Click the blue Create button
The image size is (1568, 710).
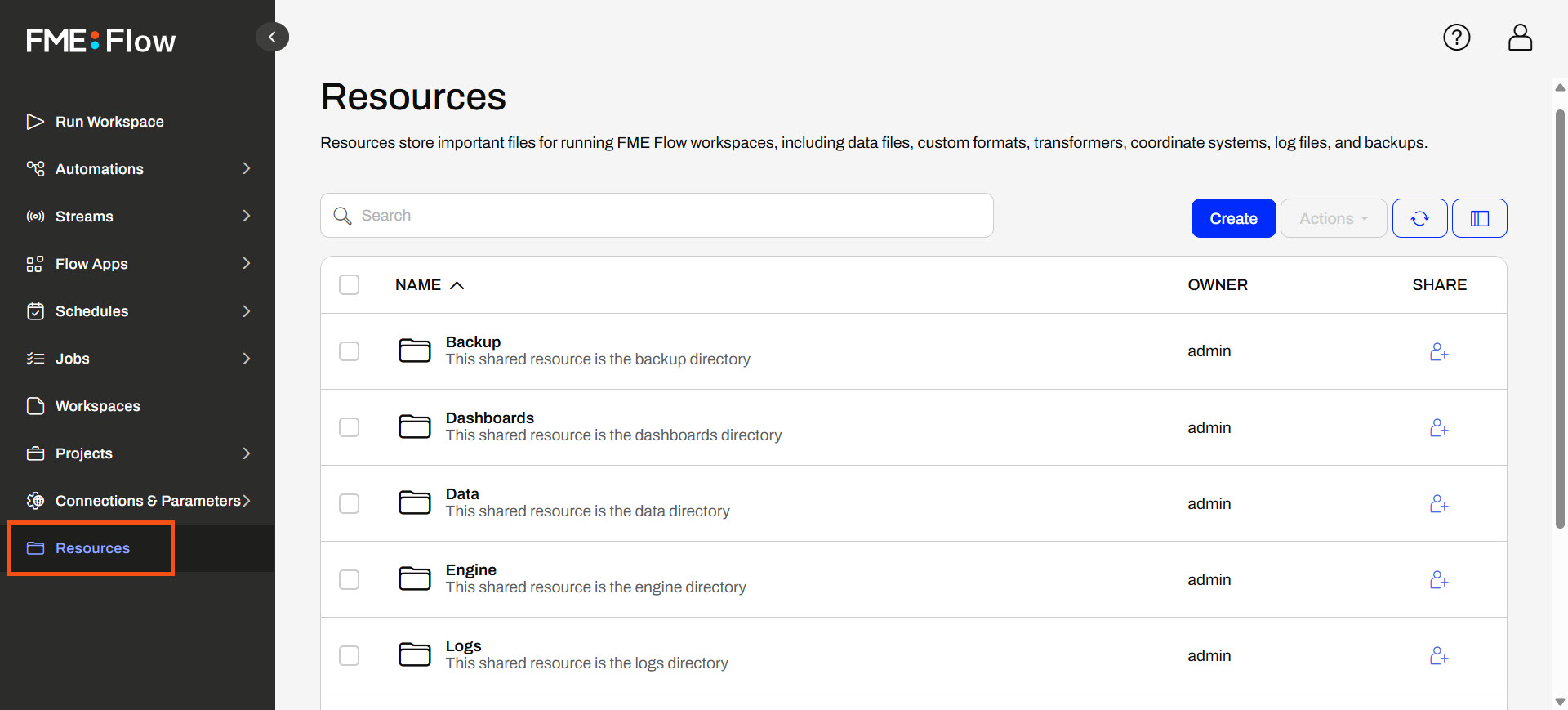tap(1233, 218)
